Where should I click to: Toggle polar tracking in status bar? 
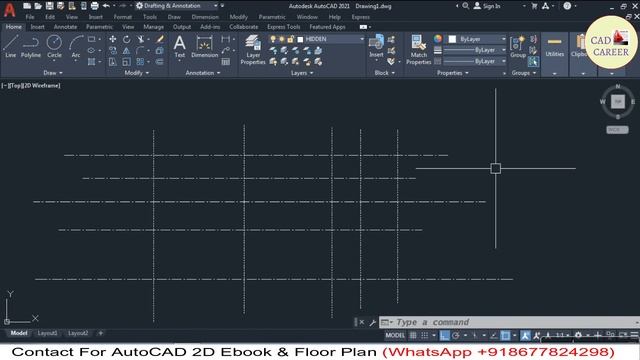[456, 336]
